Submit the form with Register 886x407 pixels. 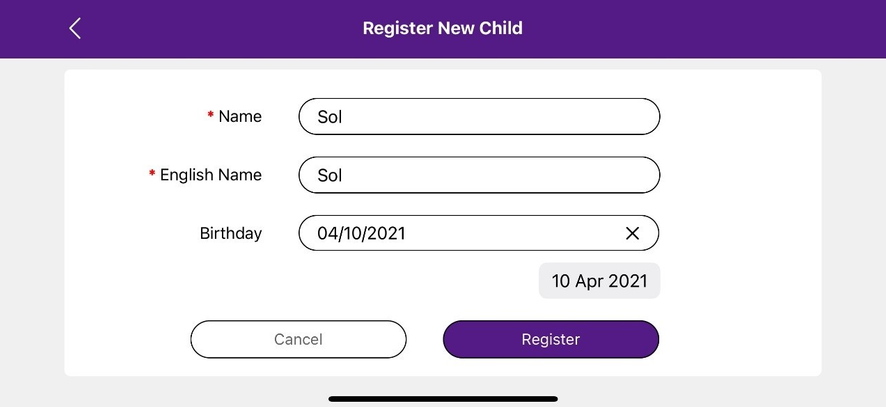(551, 339)
